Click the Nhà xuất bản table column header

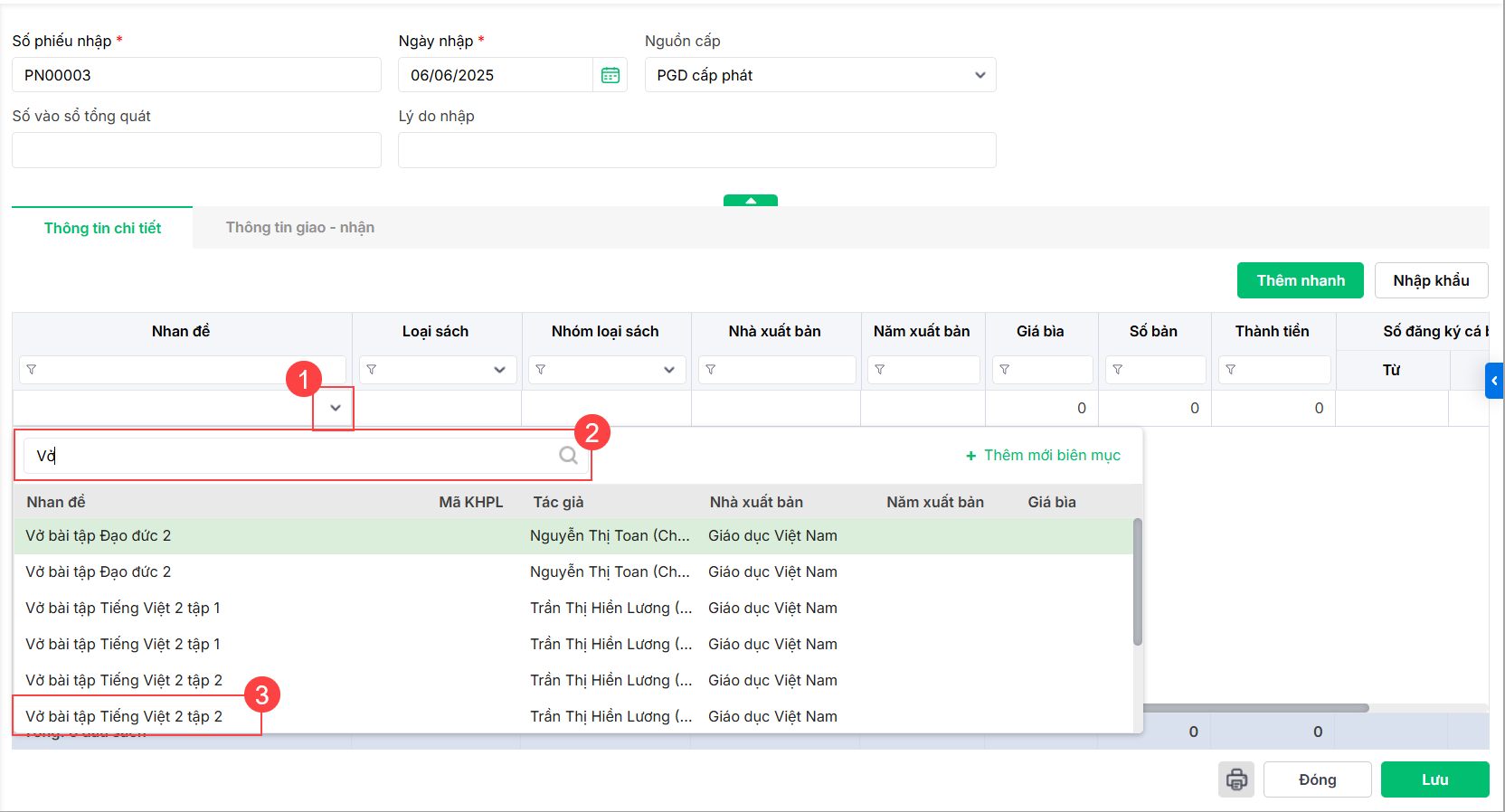[775, 331]
